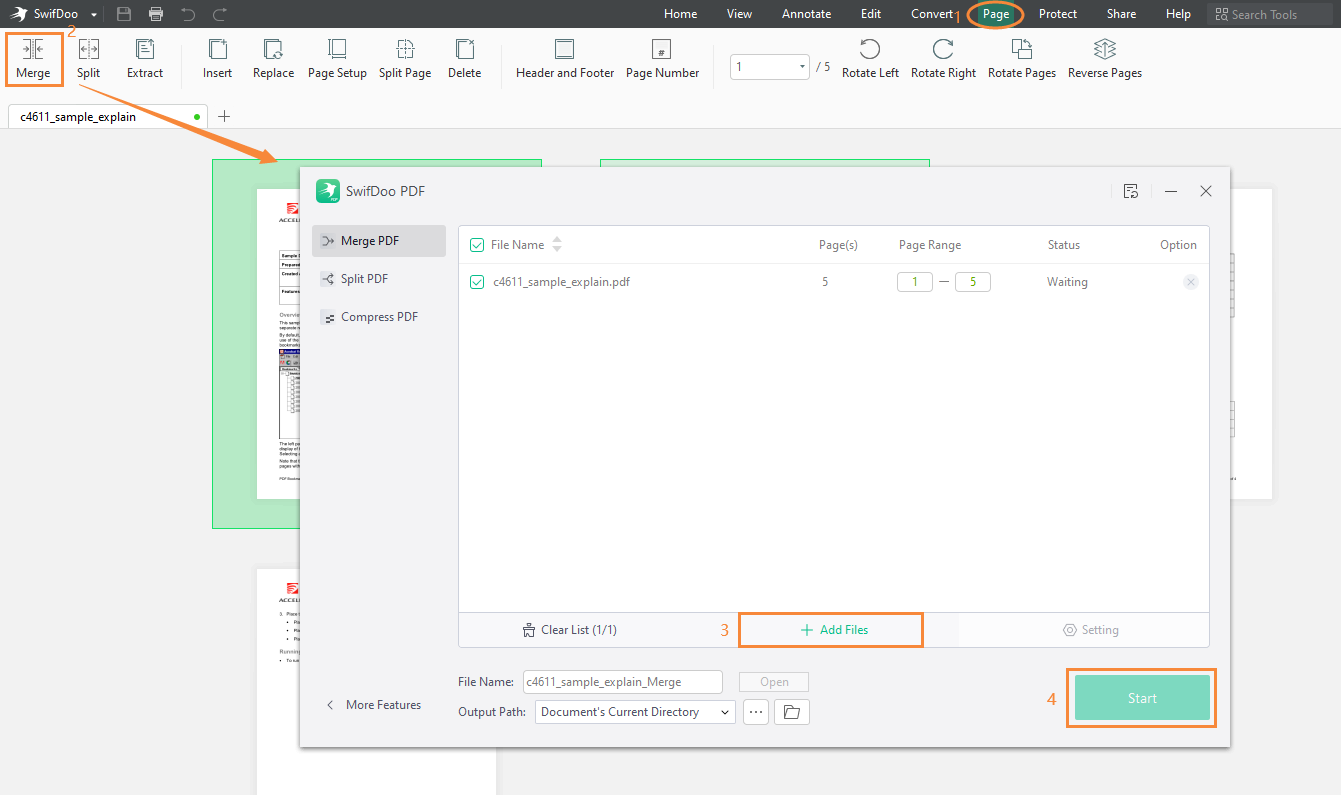Screen dimensions: 1341x795
Task: Open the Protect menu
Action: point(1058,14)
